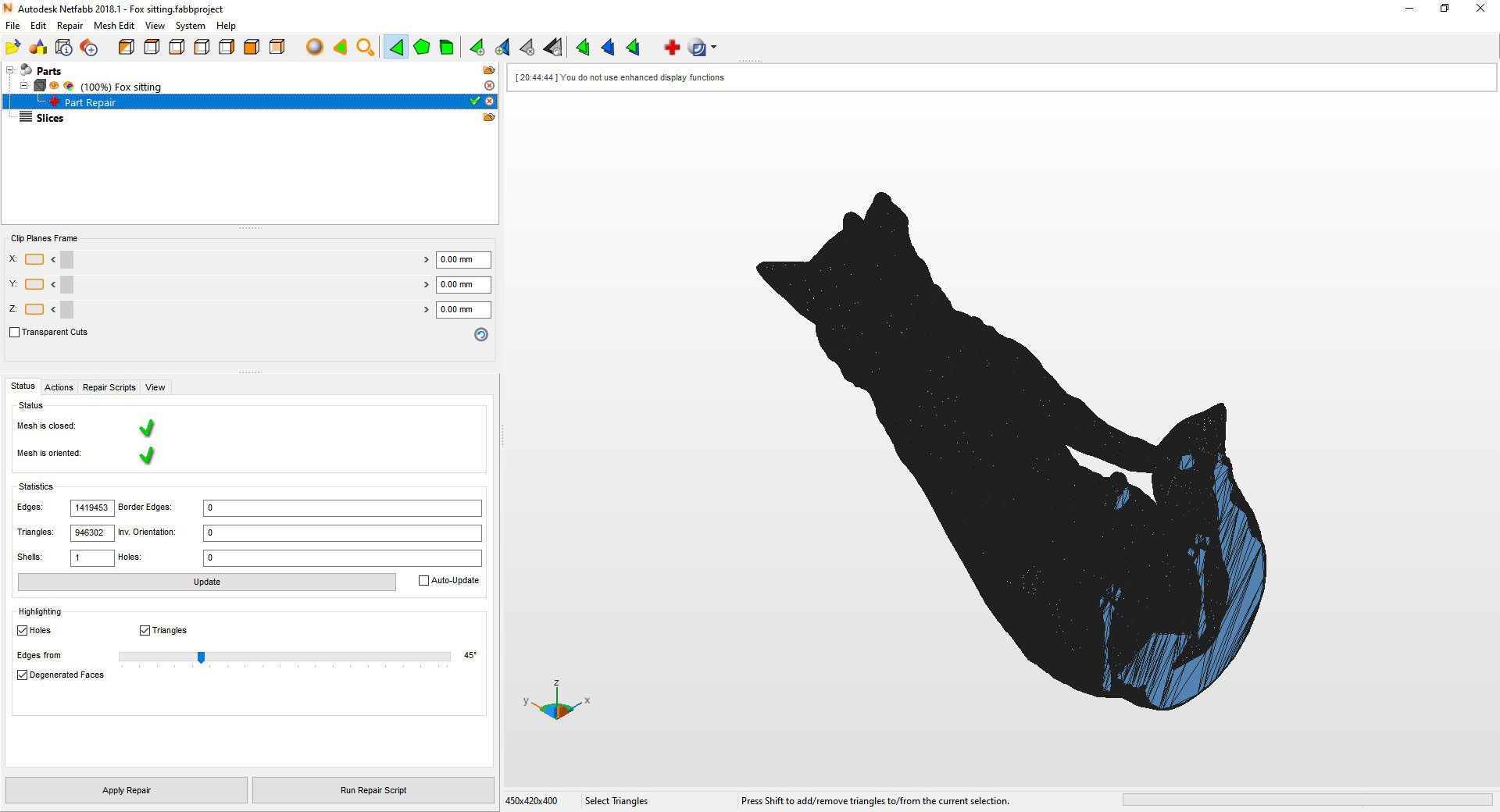Click the Update statistics button

pyautogui.click(x=207, y=582)
